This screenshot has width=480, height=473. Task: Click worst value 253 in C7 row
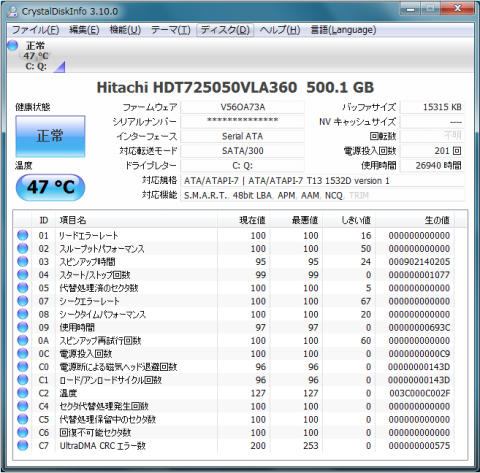(311, 446)
